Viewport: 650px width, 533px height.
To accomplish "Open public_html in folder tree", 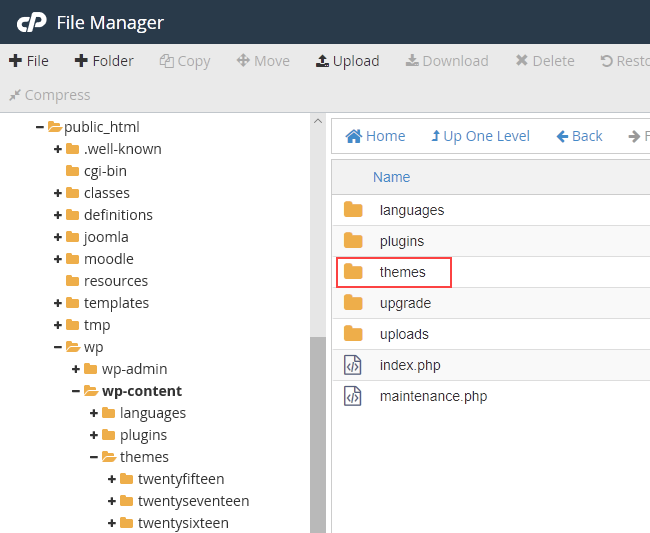I will point(102,127).
